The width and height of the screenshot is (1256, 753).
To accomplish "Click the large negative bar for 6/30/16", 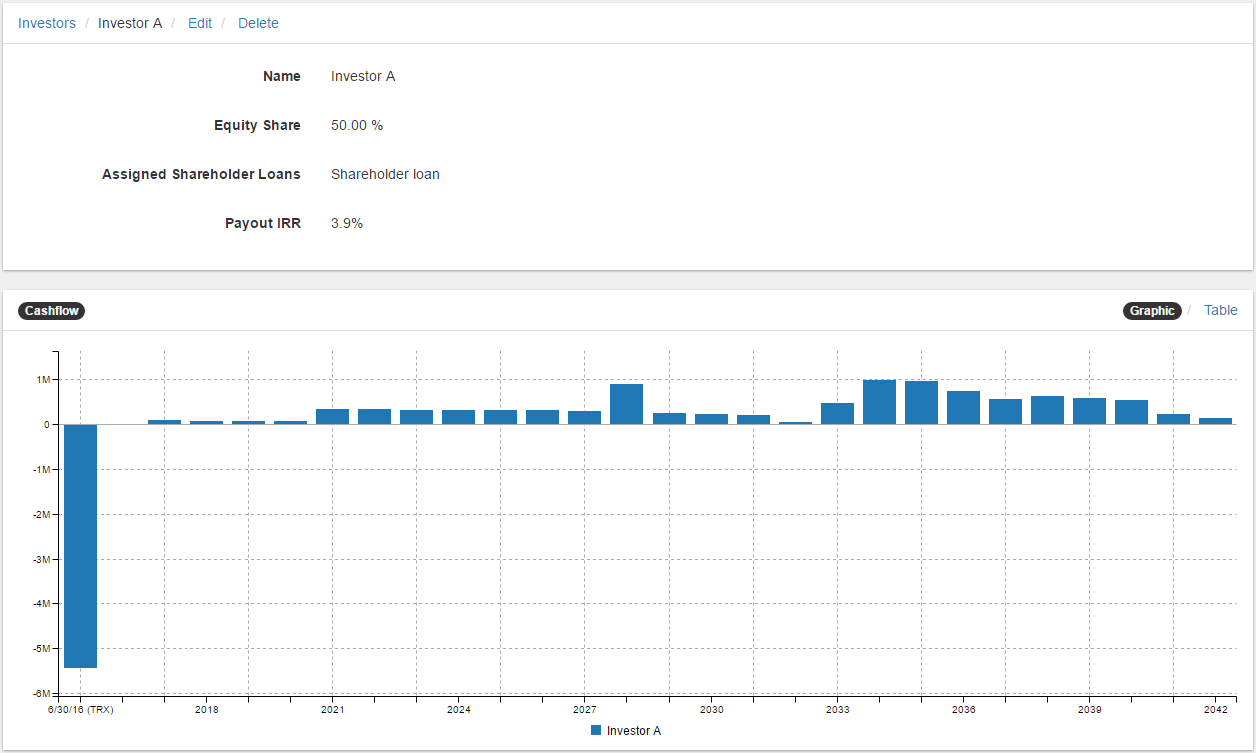I will (x=80, y=545).
